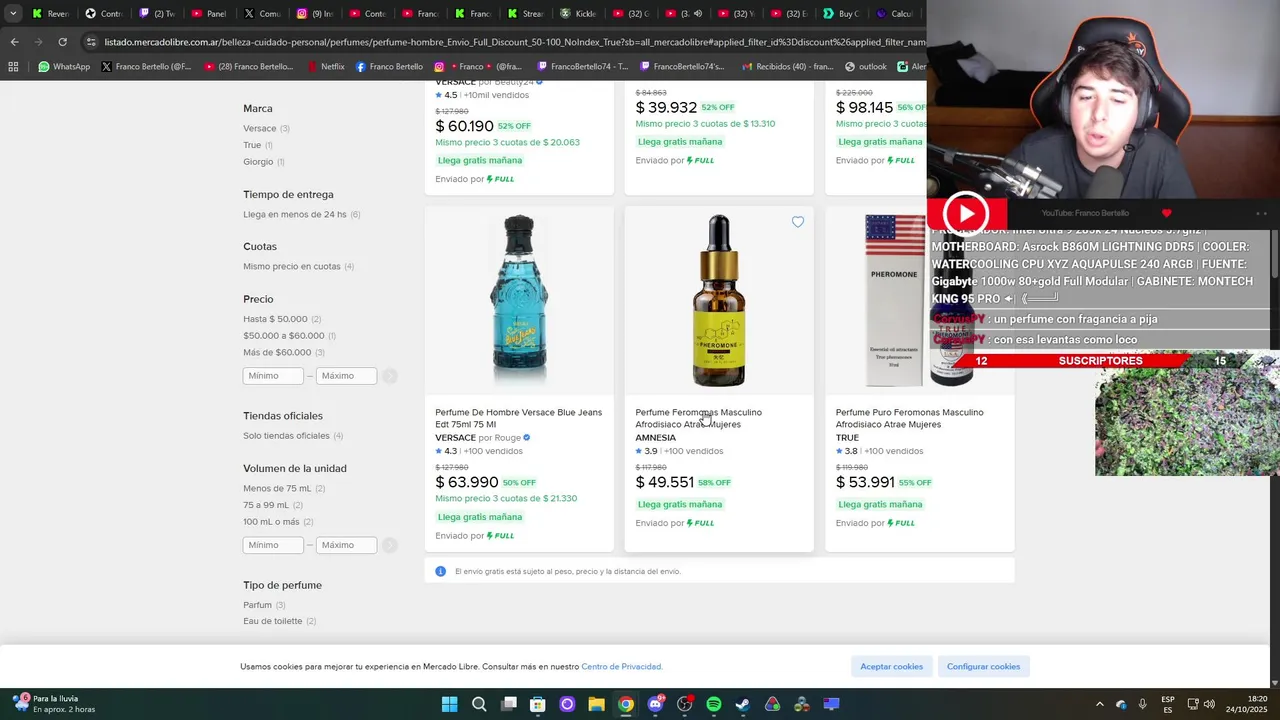Save Perfume Feromonas Masculino to favorites heart

[798, 222]
